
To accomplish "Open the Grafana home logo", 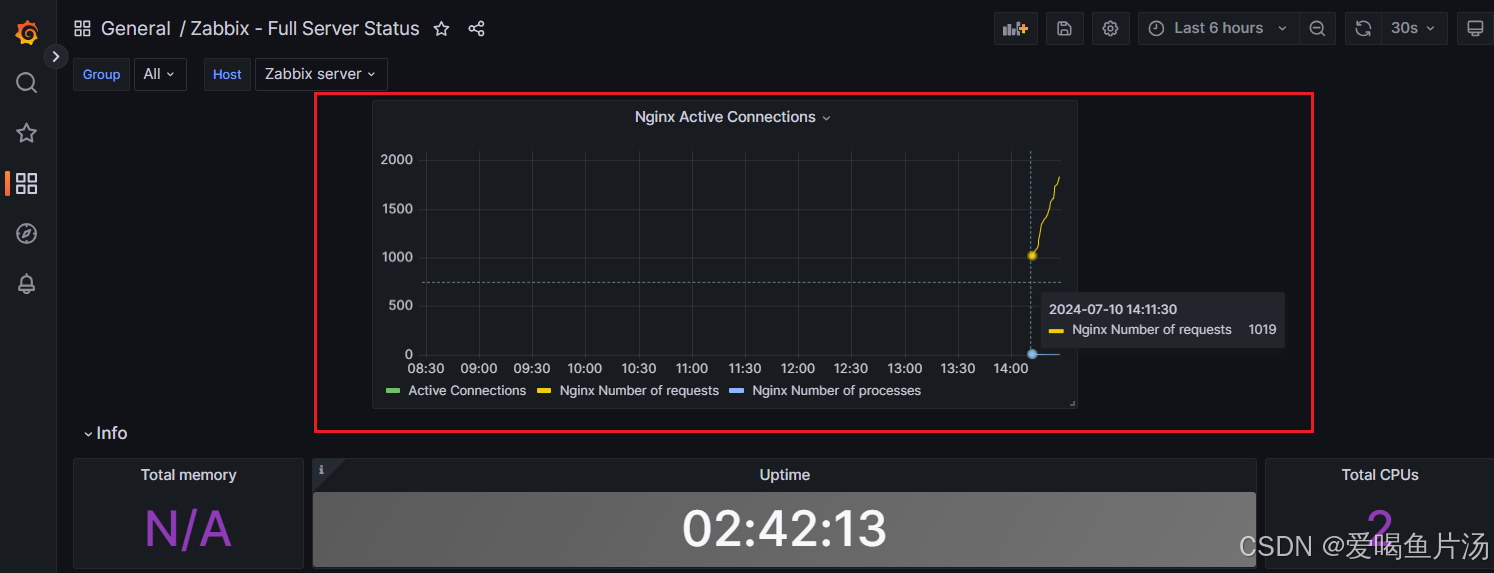I will click(27, 33).
